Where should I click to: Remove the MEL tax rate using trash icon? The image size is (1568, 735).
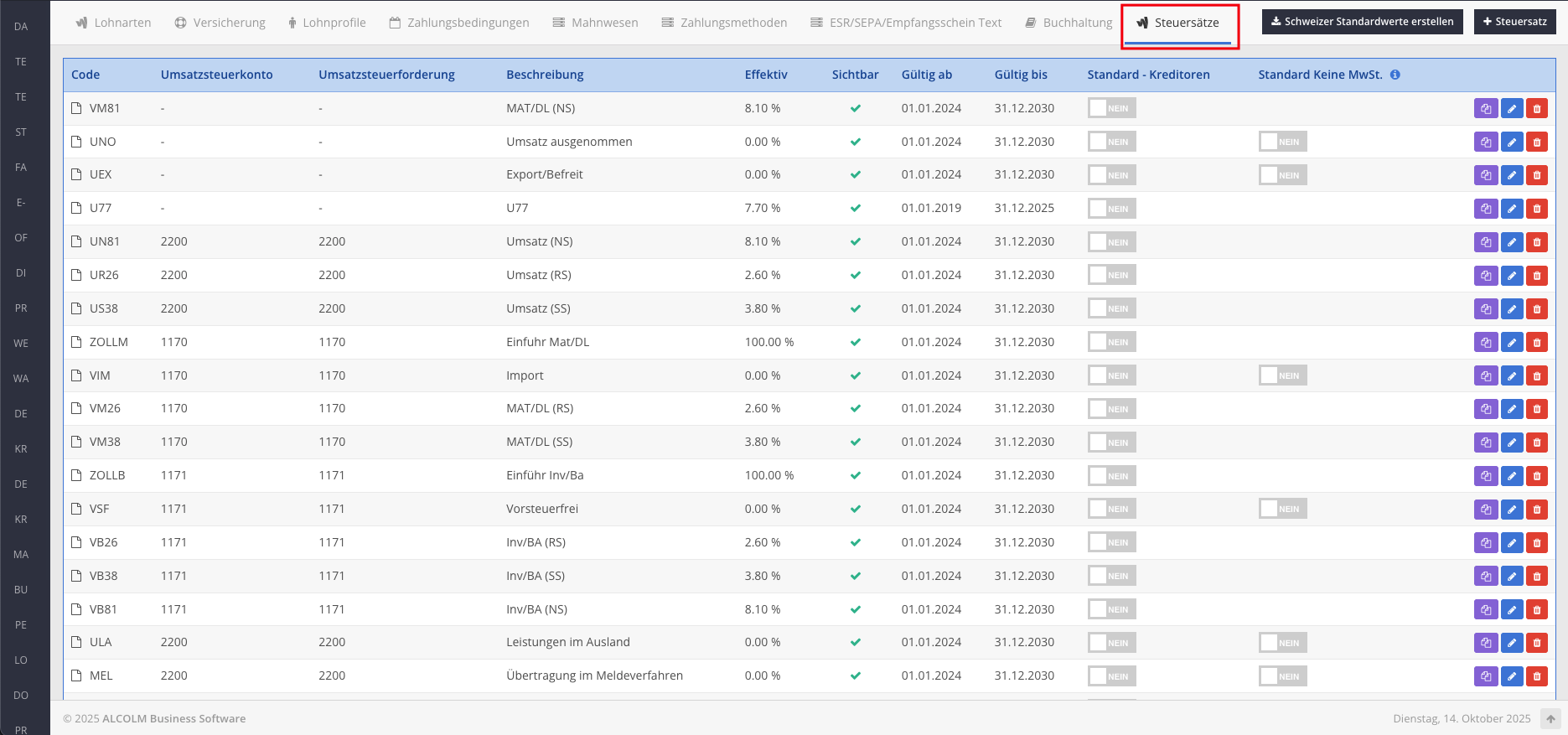coord(1536,676)
